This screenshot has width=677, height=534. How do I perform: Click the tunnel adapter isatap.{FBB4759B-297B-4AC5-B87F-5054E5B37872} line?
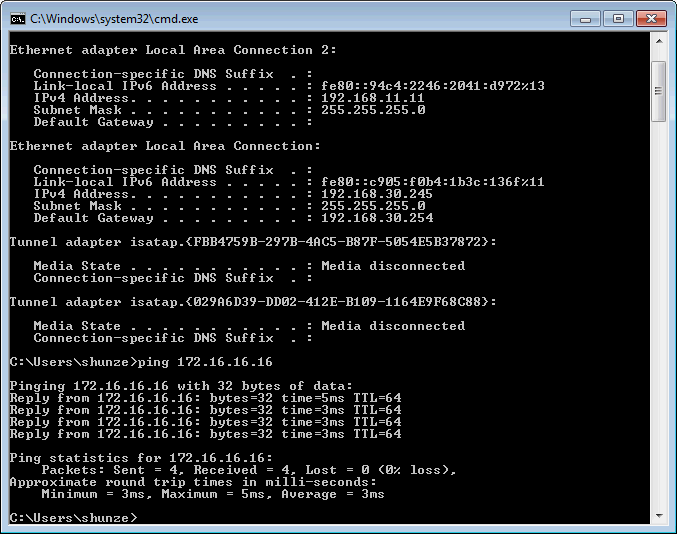(253, 242)
